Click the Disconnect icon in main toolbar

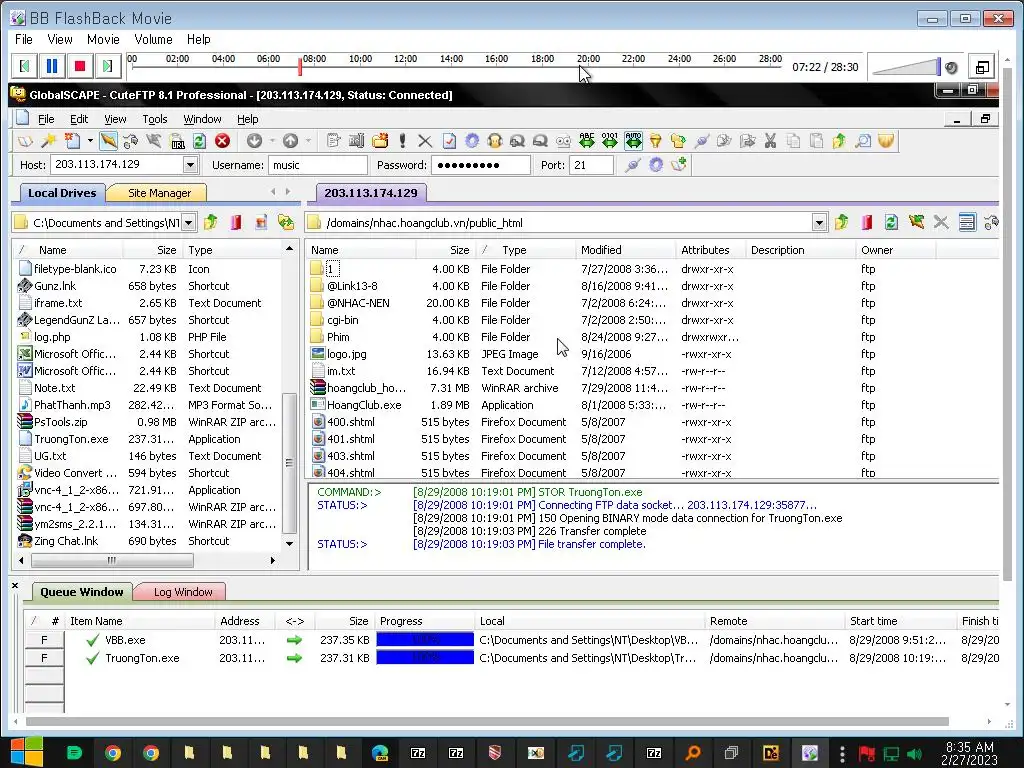pyautogui.click(x=154, y=141)
